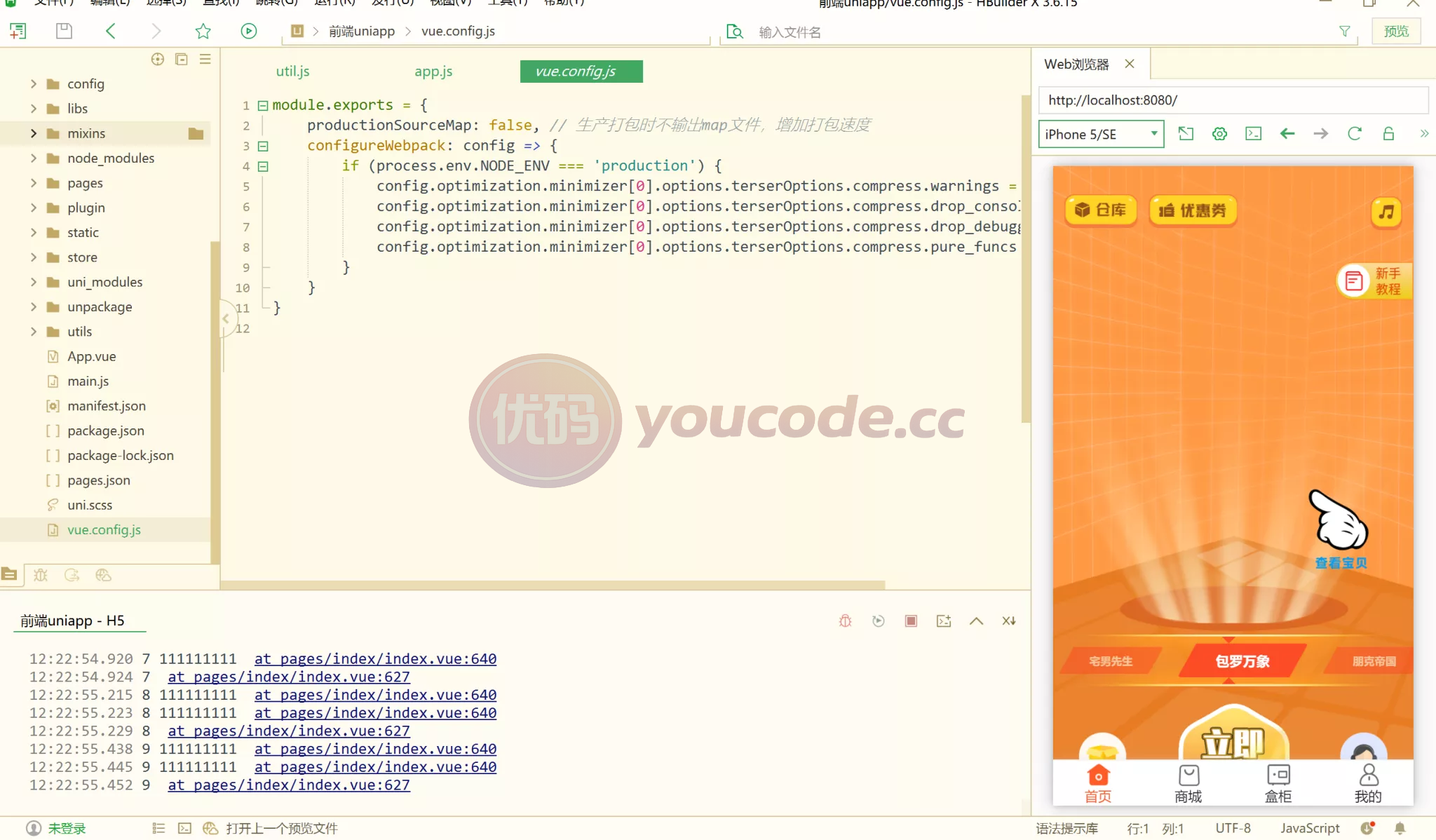Expand the pages folder
Viewport: 1436px width, 840px height.
pyautogui.click(x=34, y=183)
